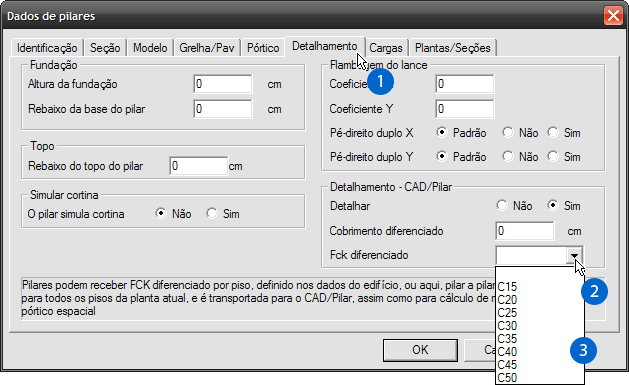Select C45 from the dropdown list
This screenshot has width=629, height=385.
coord(540,365)
